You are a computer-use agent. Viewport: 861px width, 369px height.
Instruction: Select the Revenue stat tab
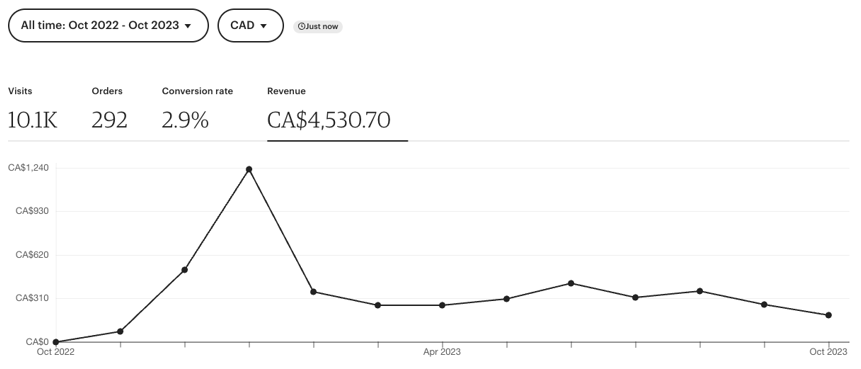[337, 113]
